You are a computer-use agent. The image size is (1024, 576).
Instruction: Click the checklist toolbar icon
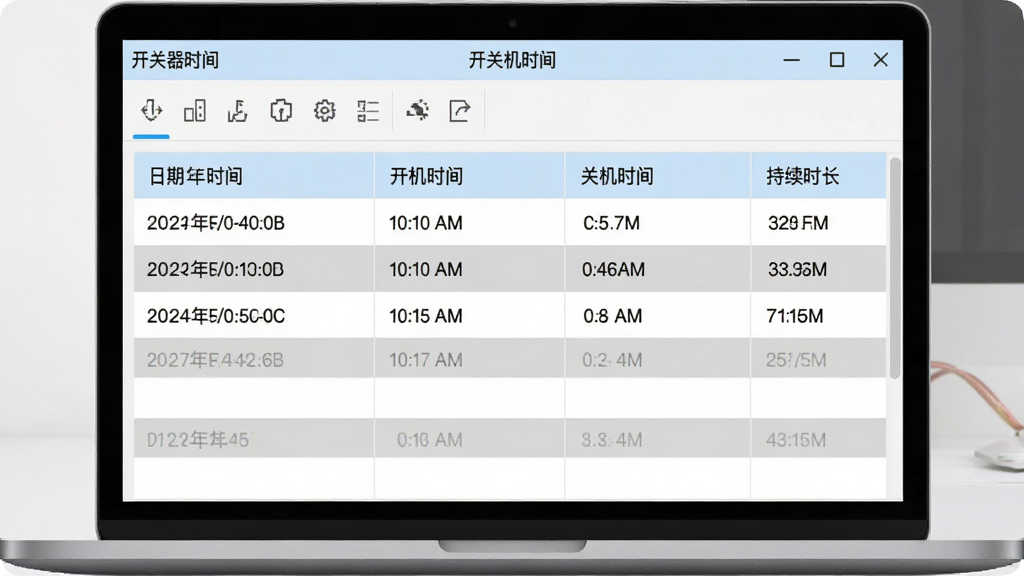pos(368,111)
